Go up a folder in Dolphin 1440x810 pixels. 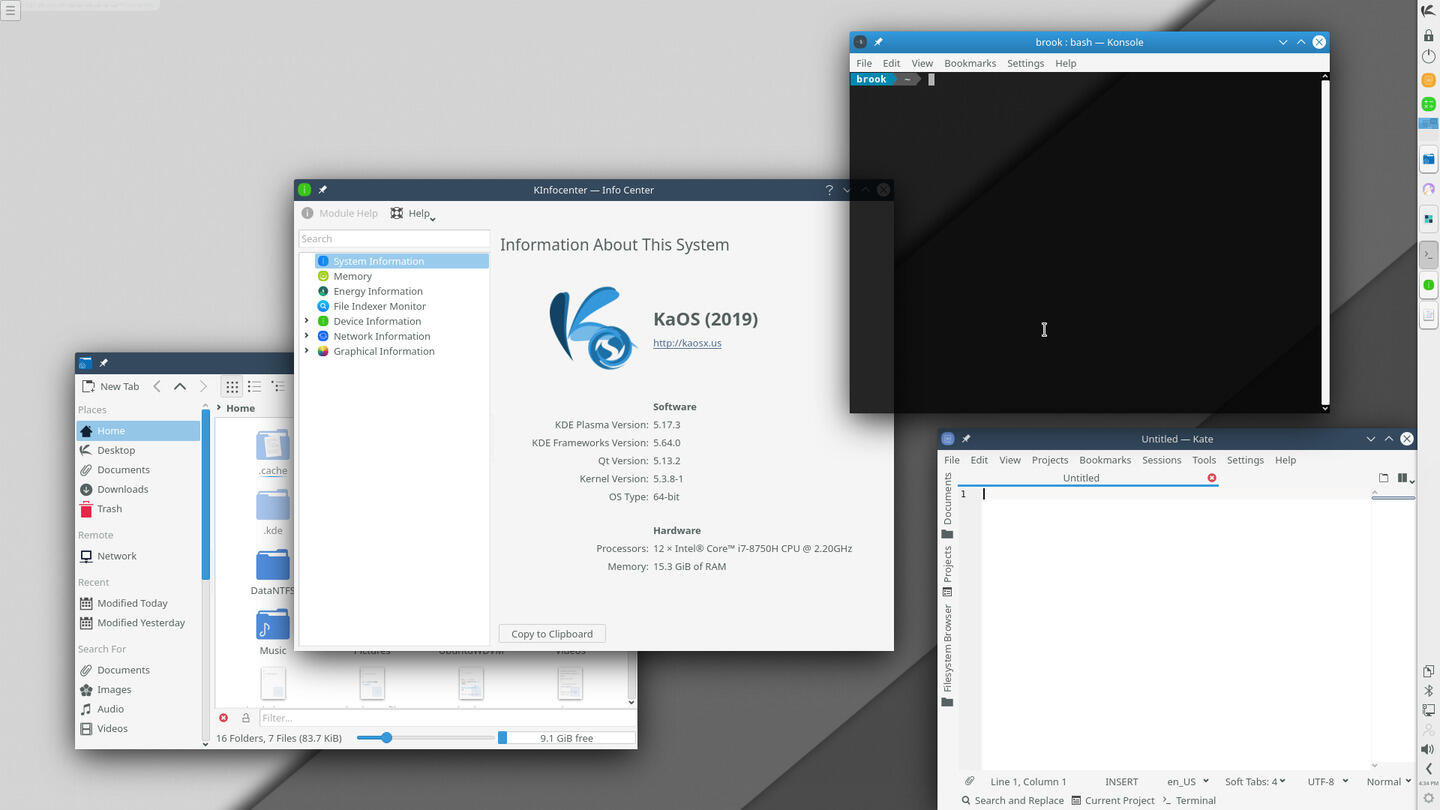coord(180,386)
